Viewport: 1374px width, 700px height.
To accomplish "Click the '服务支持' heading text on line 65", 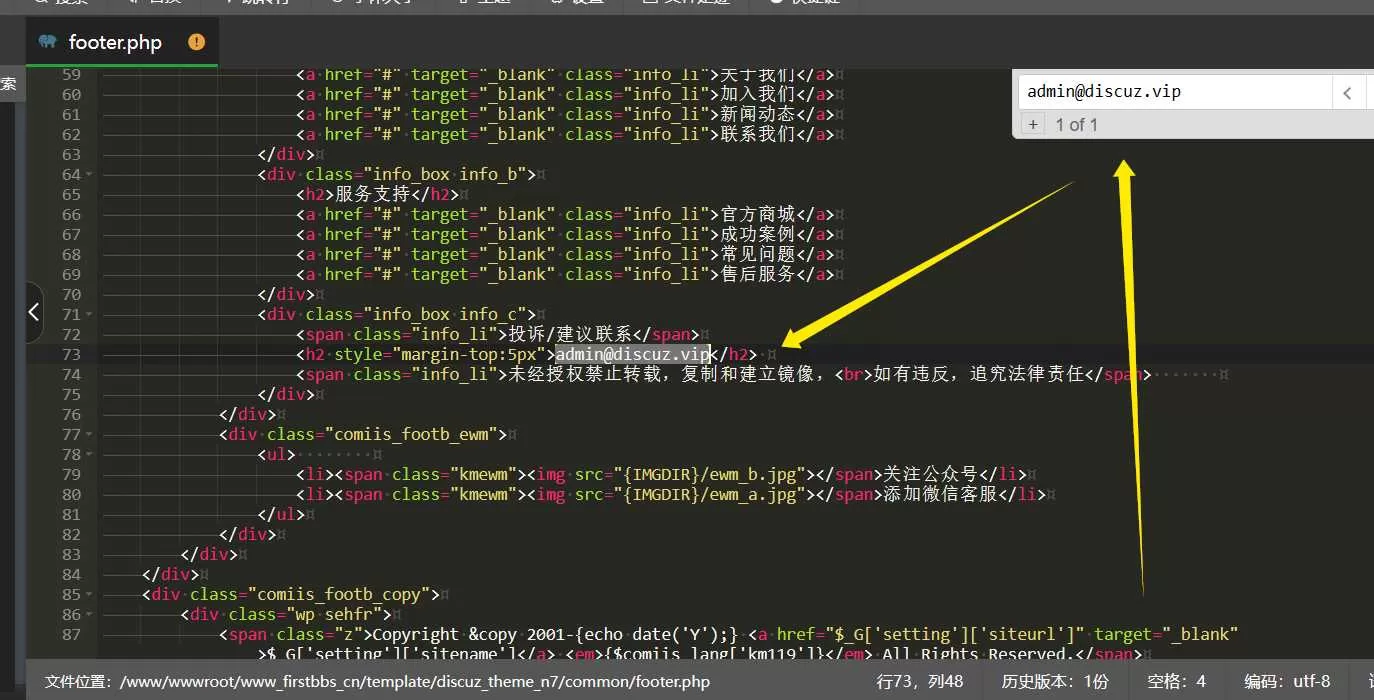I will [x=372, y=194].
